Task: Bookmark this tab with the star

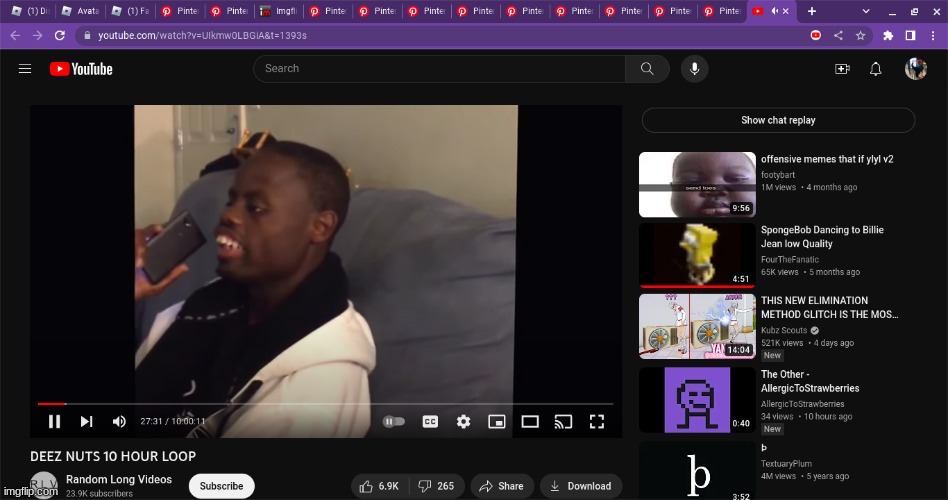Action: pyautogui.click(x=860, y=36)
